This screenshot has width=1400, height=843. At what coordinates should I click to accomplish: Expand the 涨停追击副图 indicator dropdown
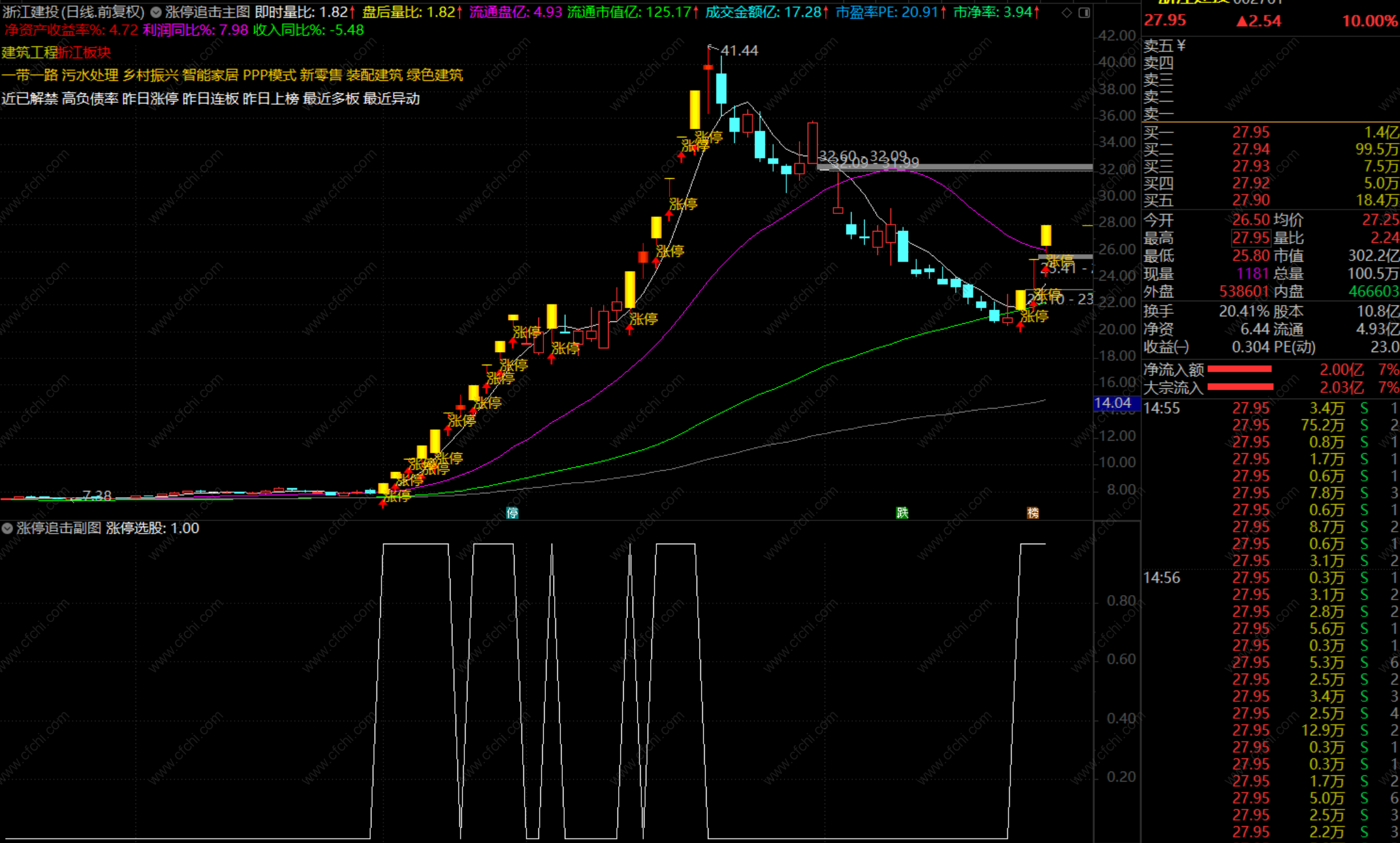point(8,528)
